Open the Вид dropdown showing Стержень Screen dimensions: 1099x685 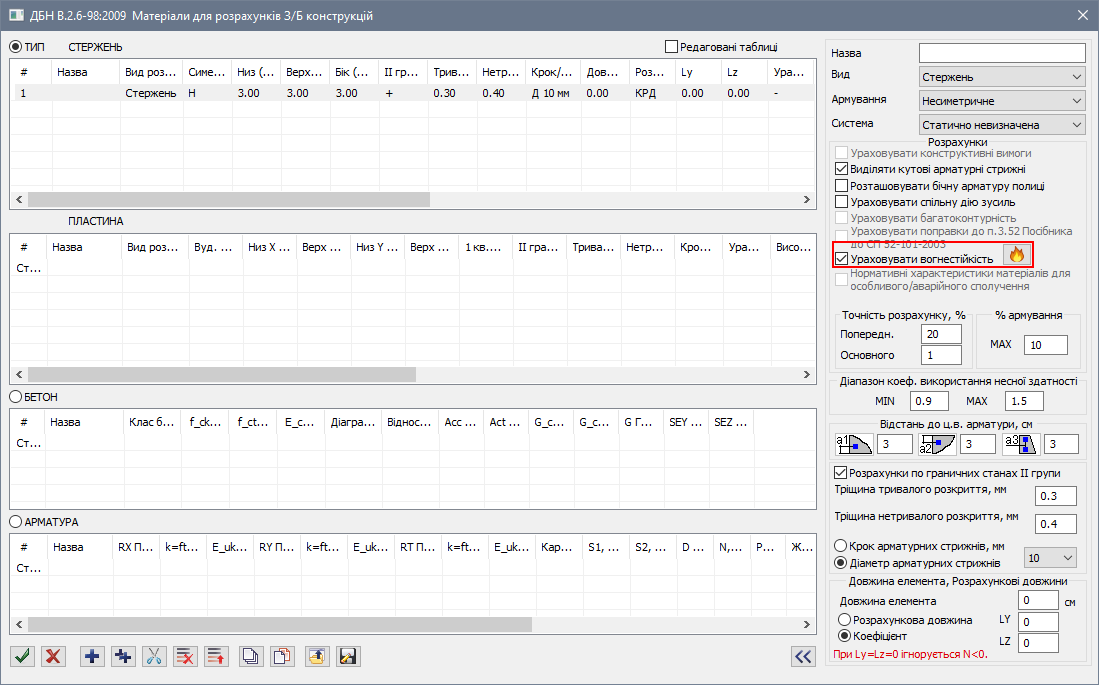(x=1001, y=77)
